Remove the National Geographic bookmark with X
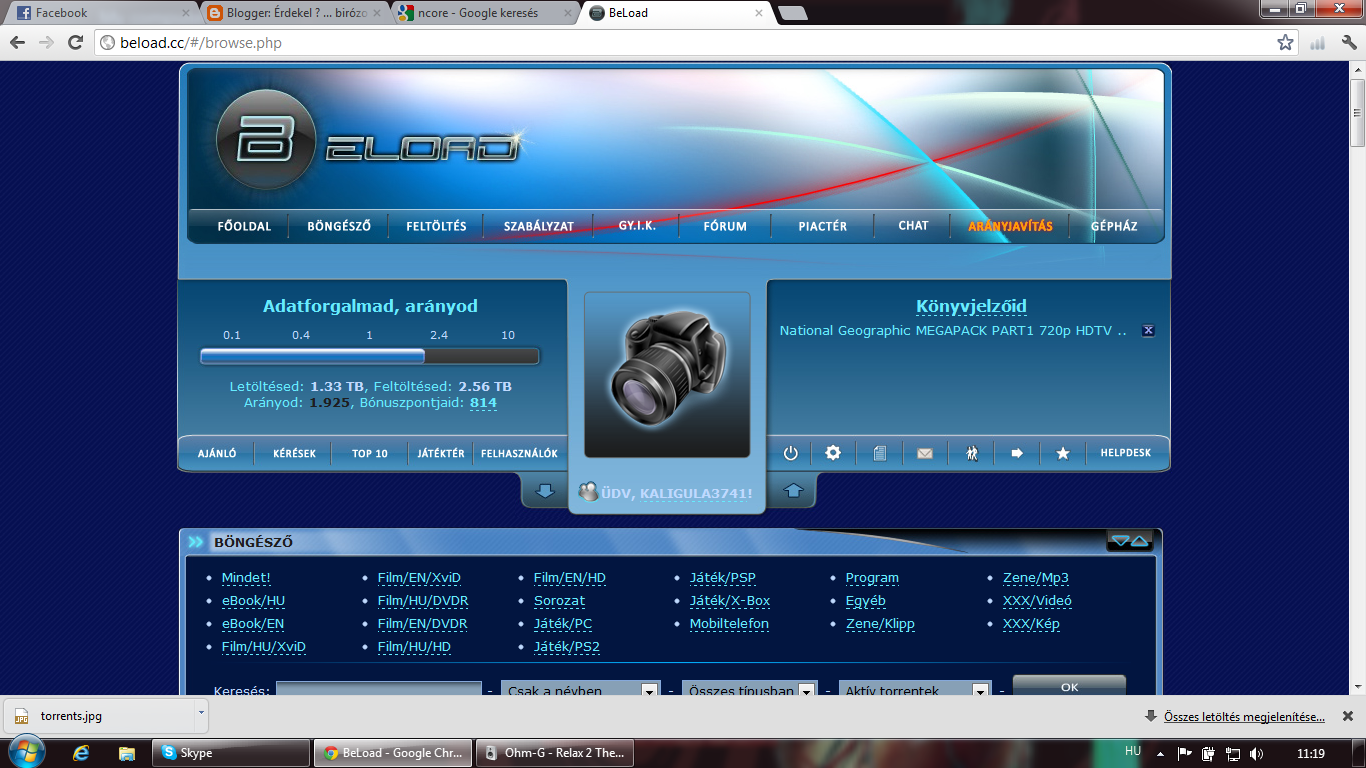Image resolution: width=1366 pixels, height=768 pixels. tap(1148, 331)
